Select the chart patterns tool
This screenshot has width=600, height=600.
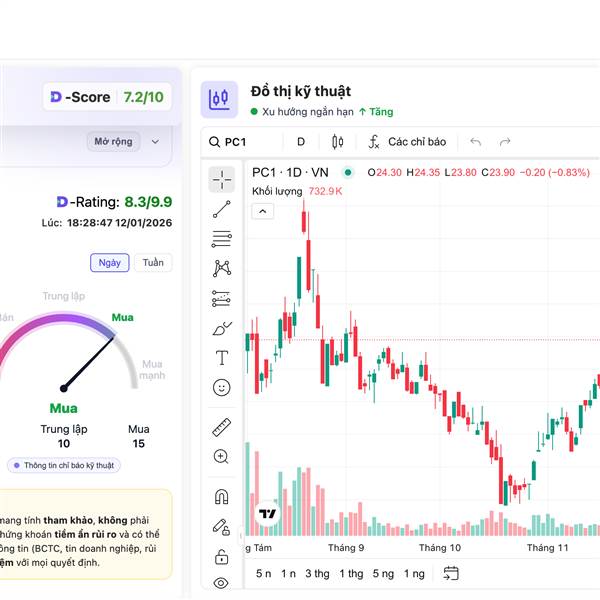click(x=222, y=268)
